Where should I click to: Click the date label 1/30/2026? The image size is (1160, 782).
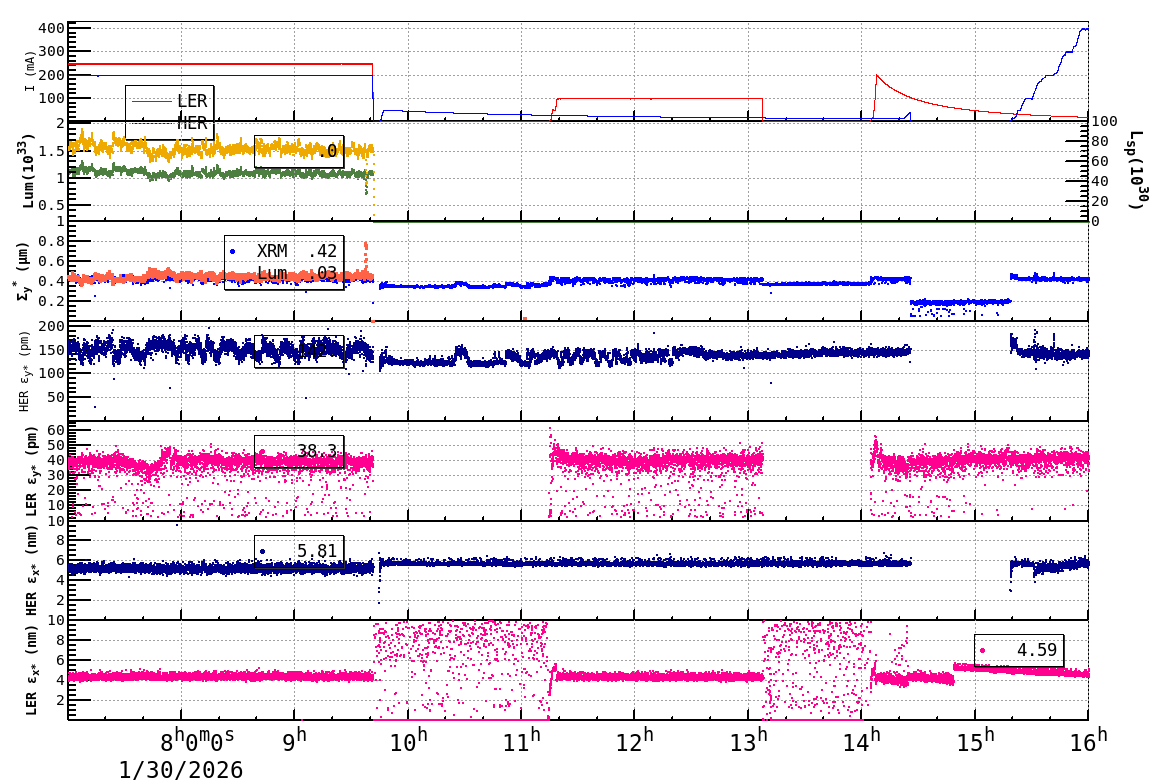(x=180, y=770)
